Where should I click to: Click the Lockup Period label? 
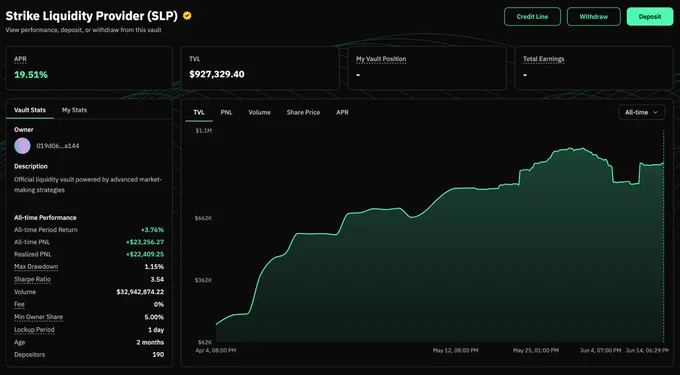coord(34,329)
